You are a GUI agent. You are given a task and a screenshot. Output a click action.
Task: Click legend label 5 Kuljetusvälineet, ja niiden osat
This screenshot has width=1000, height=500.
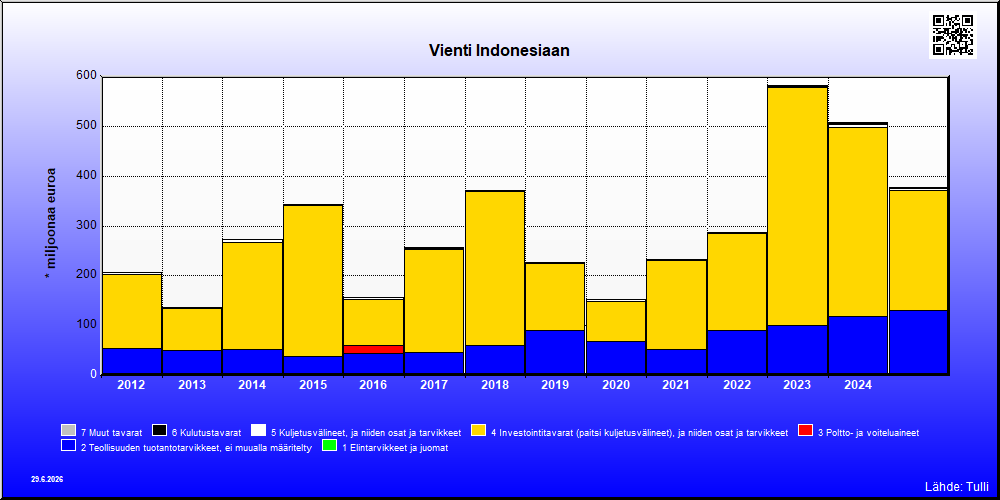[x=366, y=432]
